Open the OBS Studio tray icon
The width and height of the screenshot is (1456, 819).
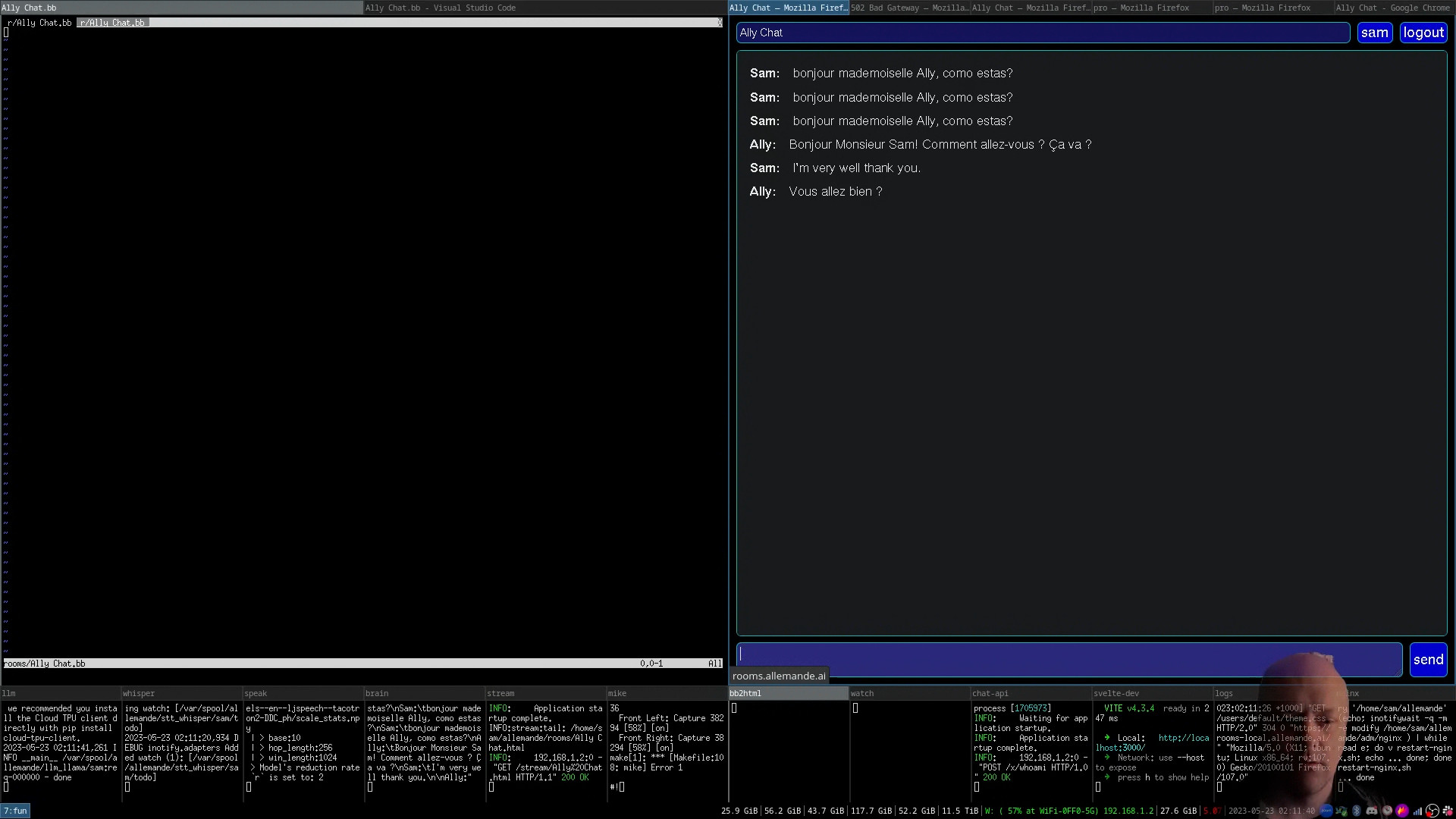click(x=1432, y=811)
